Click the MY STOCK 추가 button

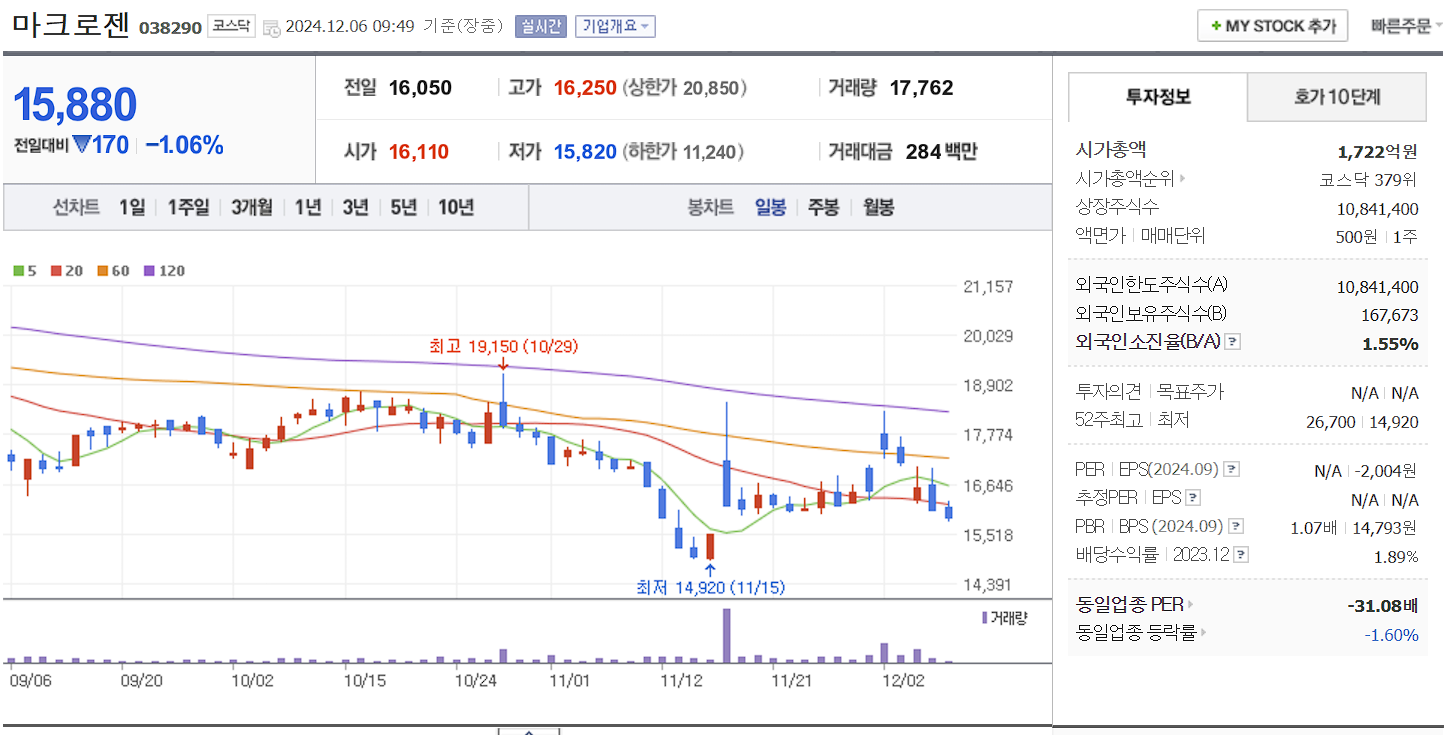(x=1272, y=25)
